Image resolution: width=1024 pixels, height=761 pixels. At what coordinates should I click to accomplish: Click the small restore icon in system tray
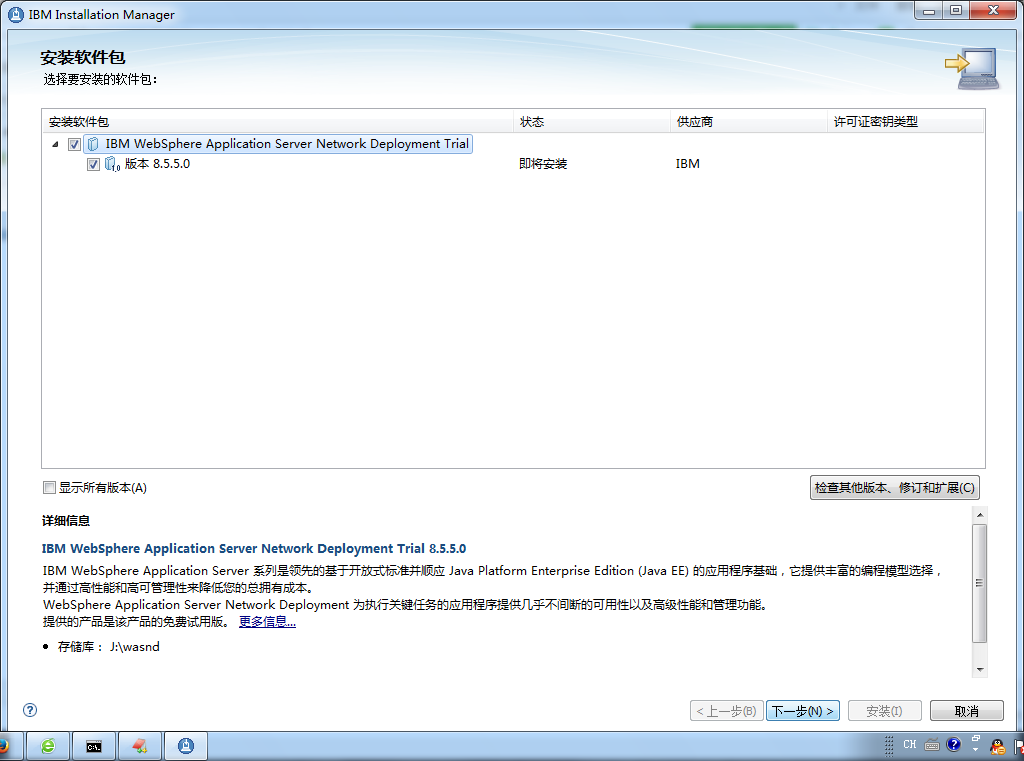click(976, 738)
